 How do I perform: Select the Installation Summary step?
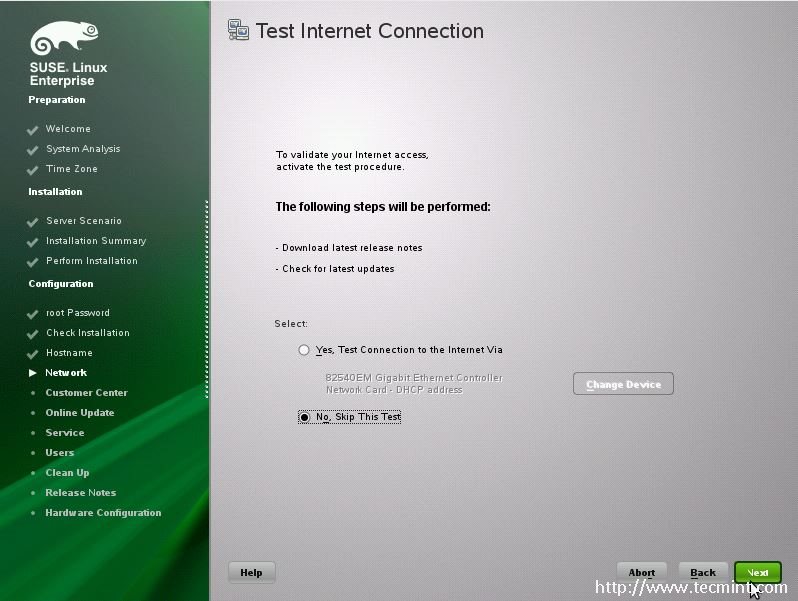[x=96, y=241]
